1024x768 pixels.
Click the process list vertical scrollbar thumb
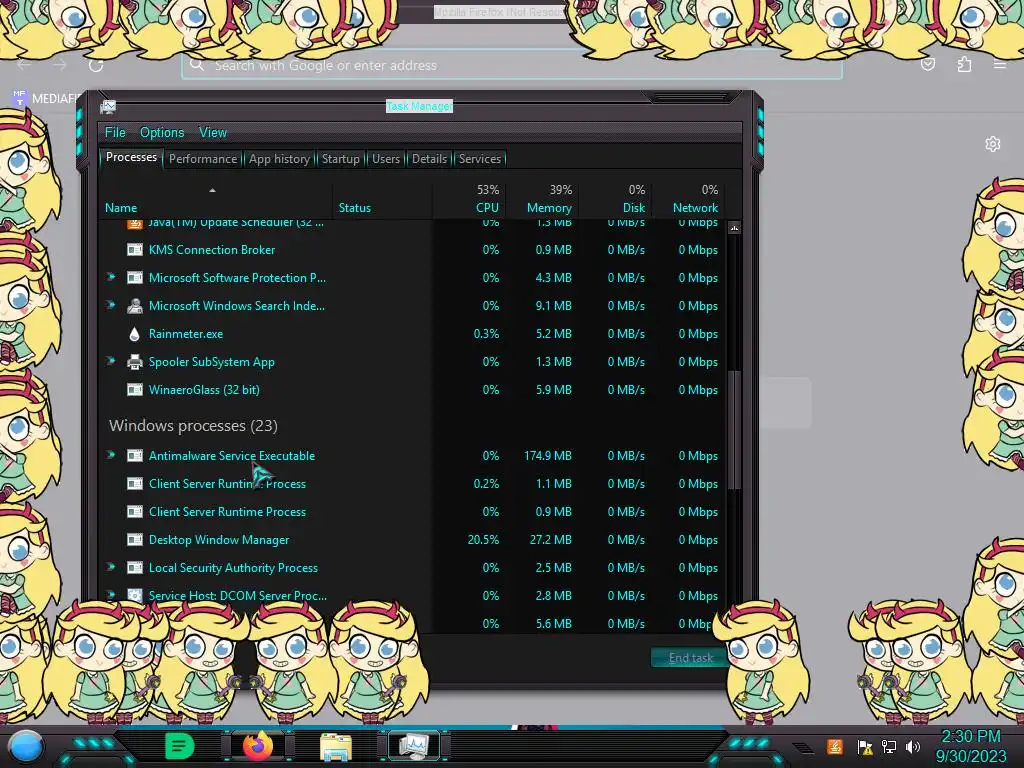pos(734,430)
